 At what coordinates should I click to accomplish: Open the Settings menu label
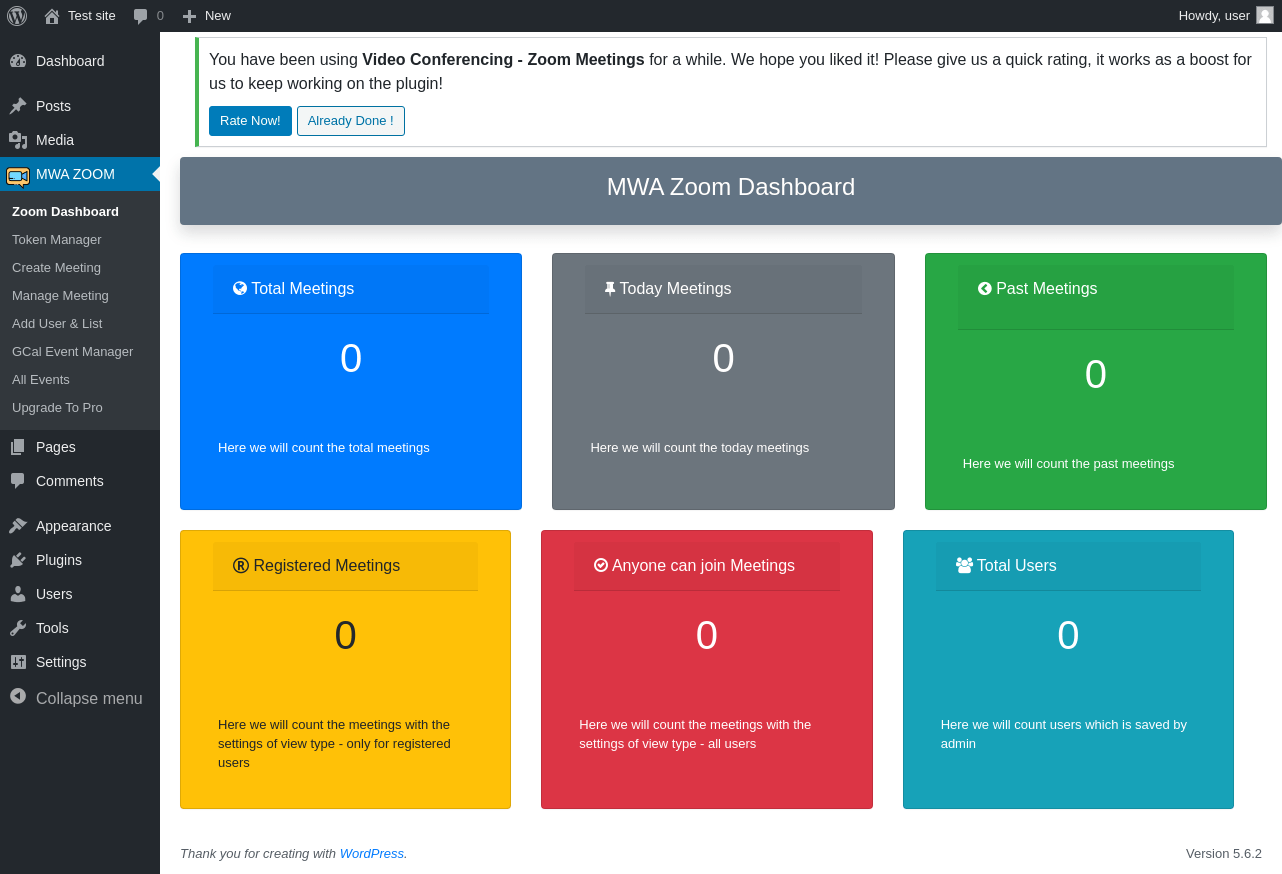[x=61, y=662]
